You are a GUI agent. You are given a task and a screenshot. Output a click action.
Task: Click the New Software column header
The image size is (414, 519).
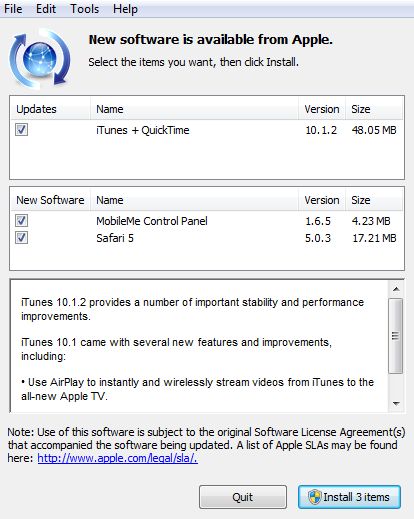[x=51, y=200]
